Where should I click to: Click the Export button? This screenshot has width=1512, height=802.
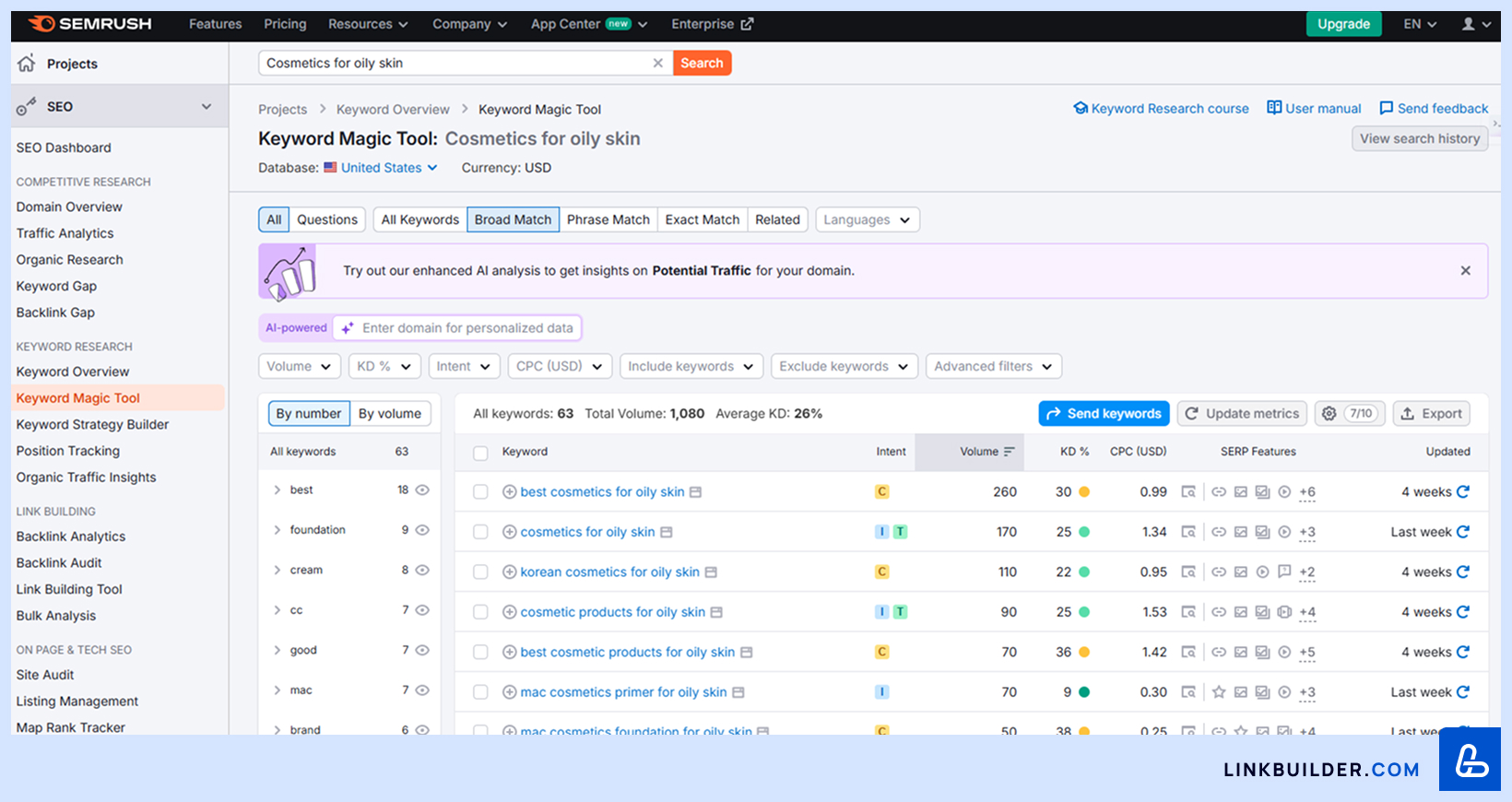(x=1431, y=414)
